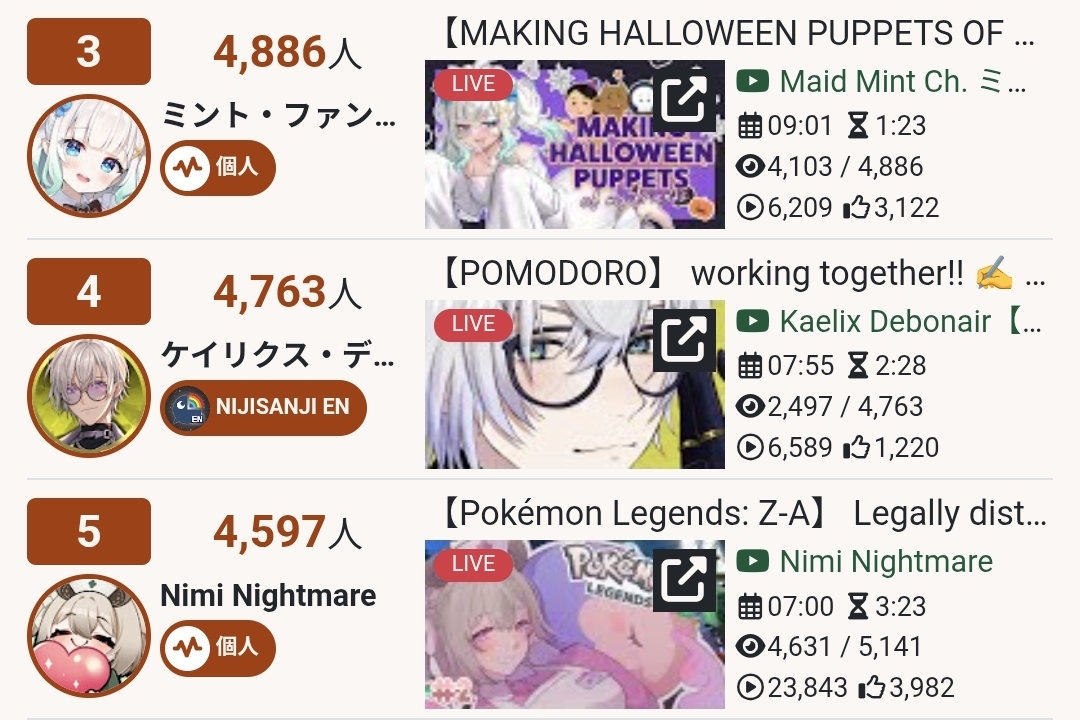The width and height of the screenshot is (1080, 720).
Task: Click YouTube icon beside Nimi Nightmare channel
Action: [x=752, y=561]
